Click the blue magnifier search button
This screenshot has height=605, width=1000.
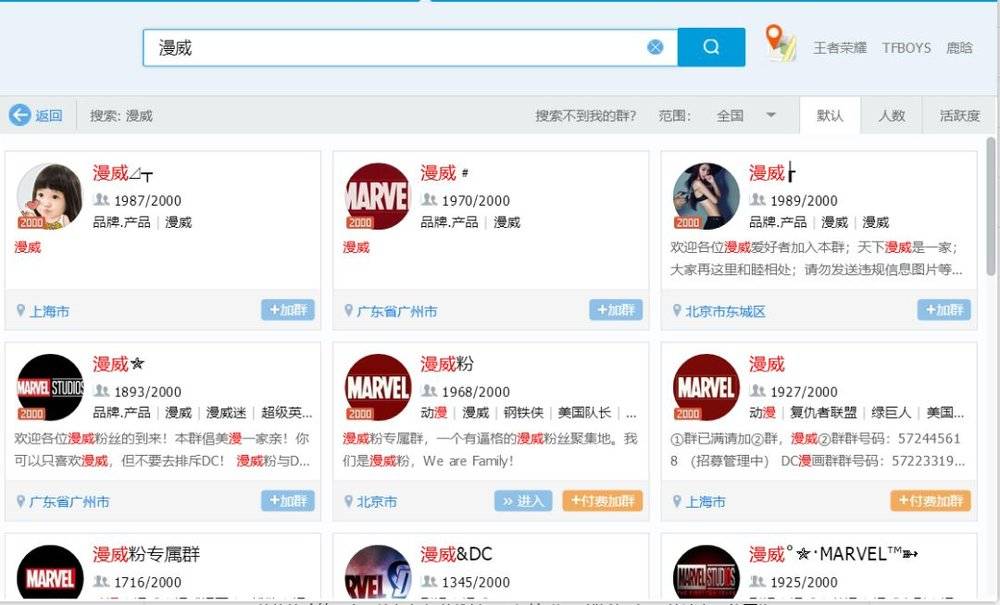[x=711, y=47]
